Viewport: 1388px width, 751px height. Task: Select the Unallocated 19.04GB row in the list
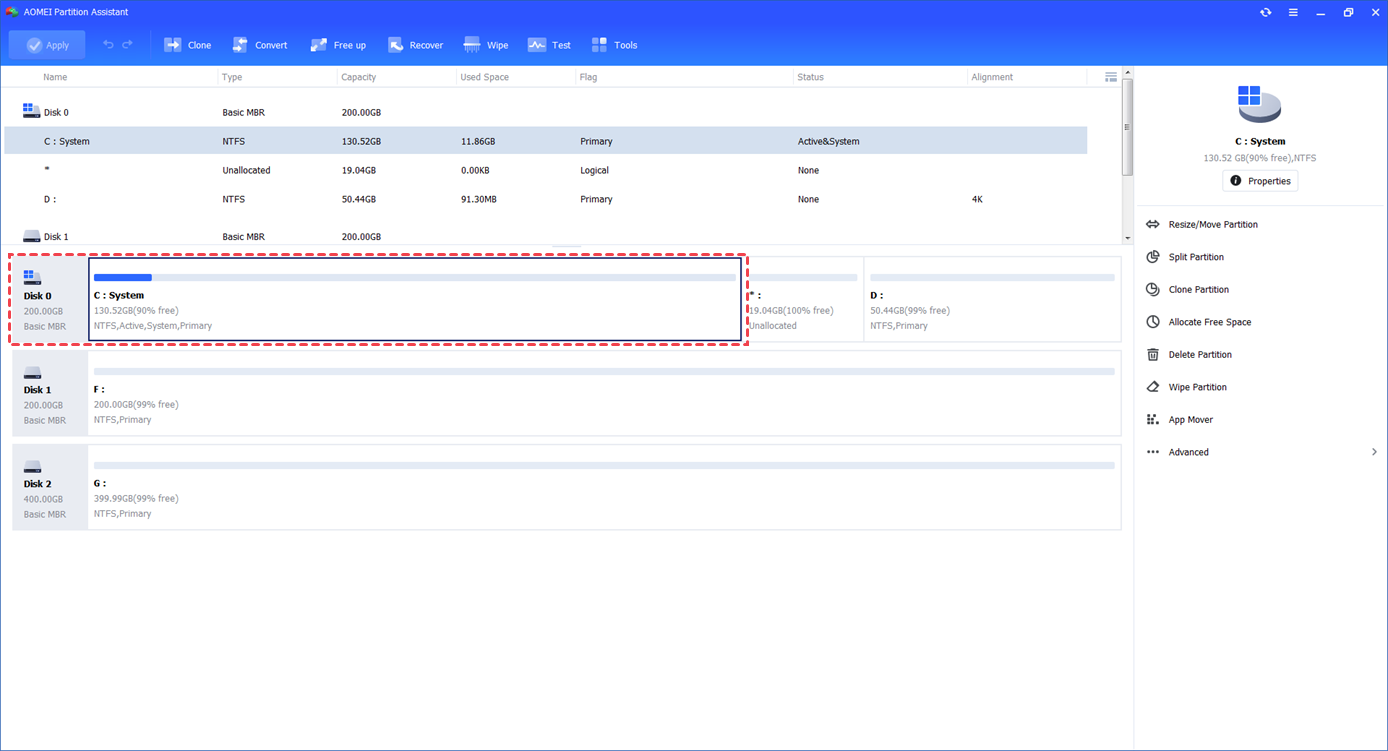tap(546, 170)
